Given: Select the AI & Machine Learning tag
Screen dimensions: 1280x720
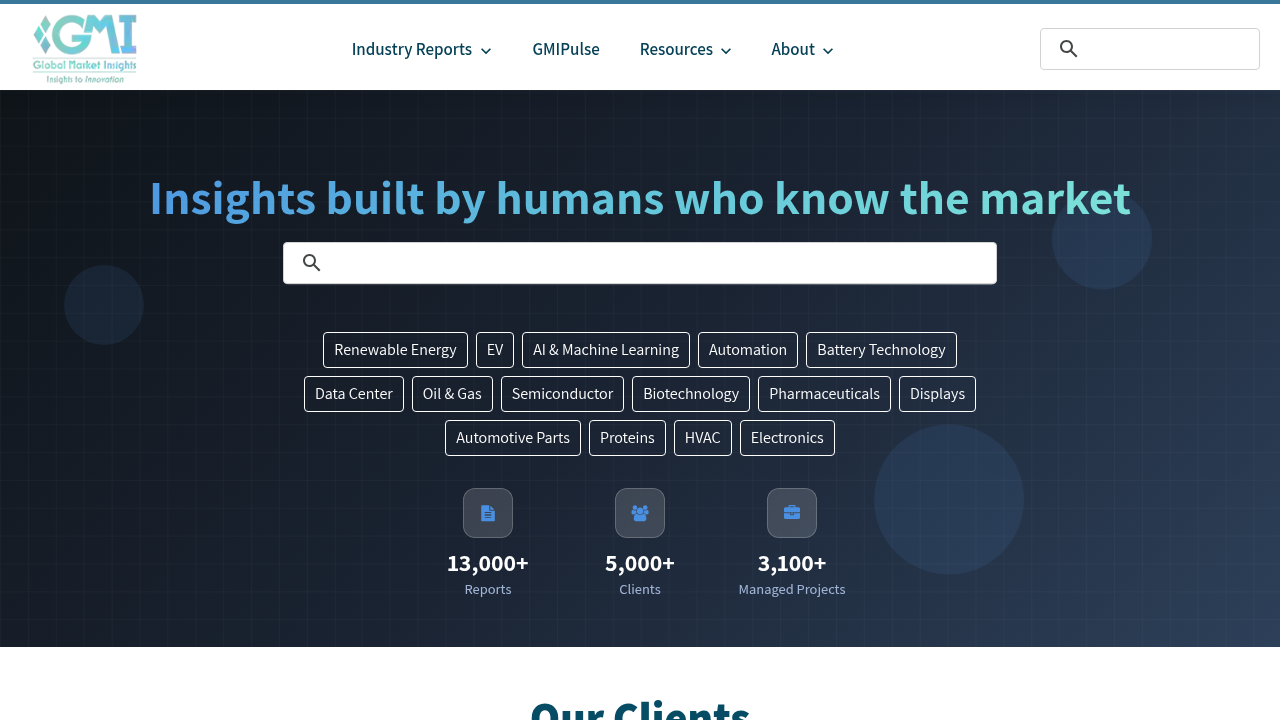Looking at the screenshot, I should tap(606, 350).
